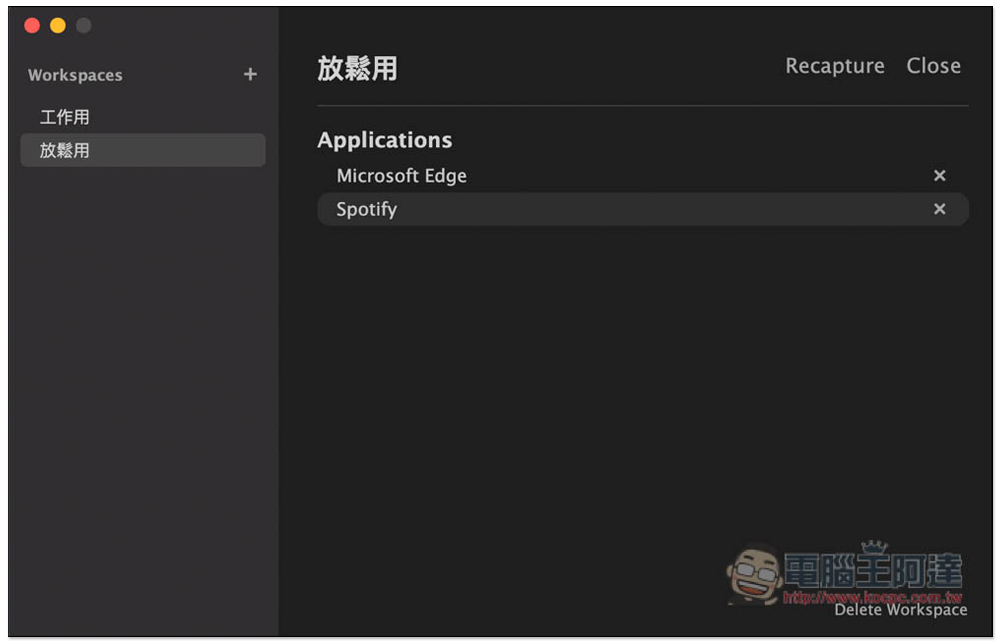Screen dimensions: 1000x644
Task: Click the Applications section heading
Action: tap(385, 140)
